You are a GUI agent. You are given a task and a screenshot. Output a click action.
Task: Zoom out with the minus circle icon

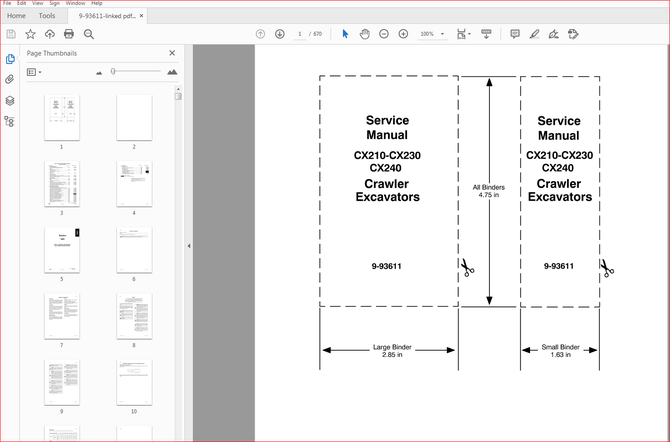pos(384,34)
